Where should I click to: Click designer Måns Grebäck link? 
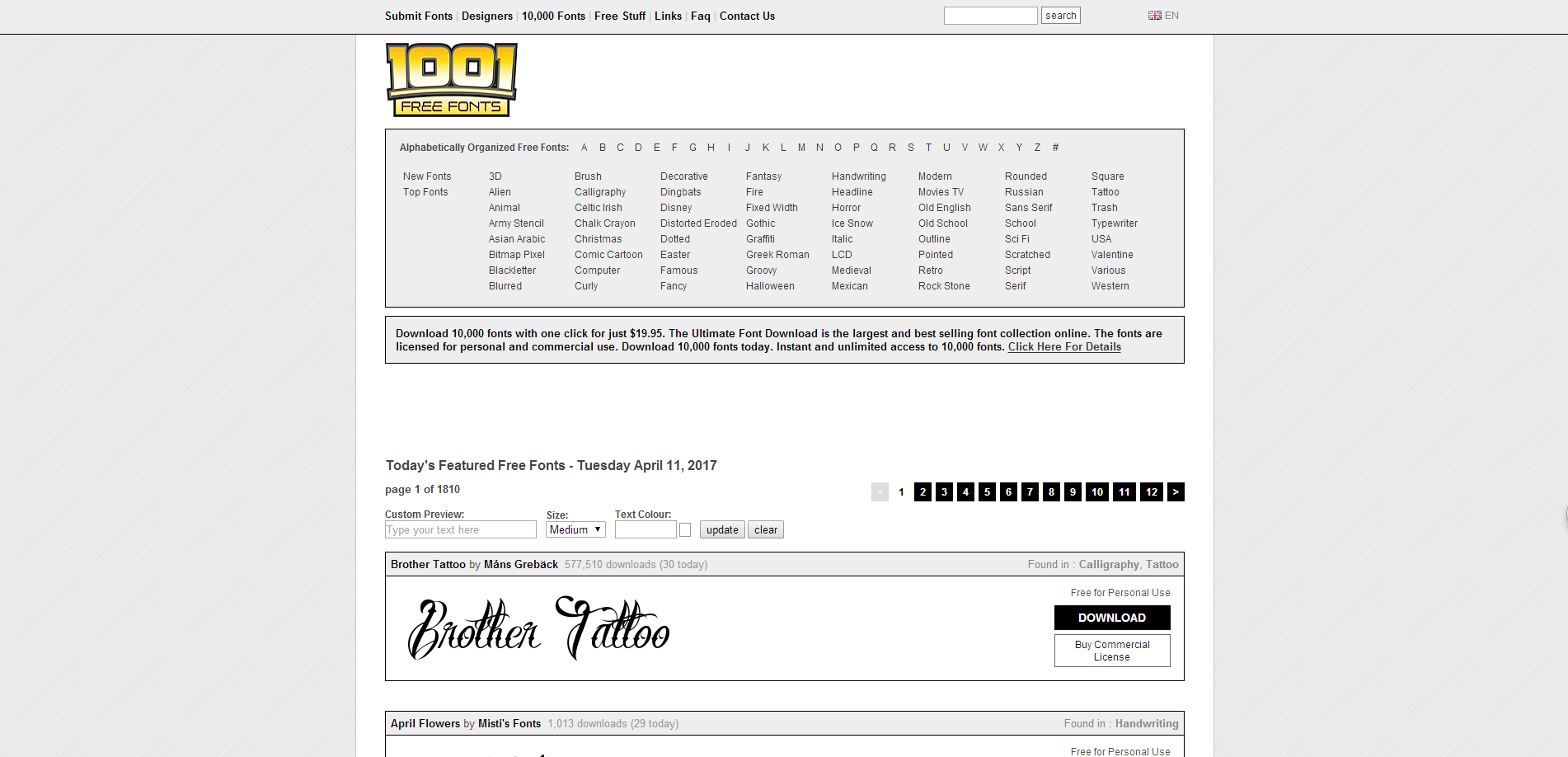521,565
